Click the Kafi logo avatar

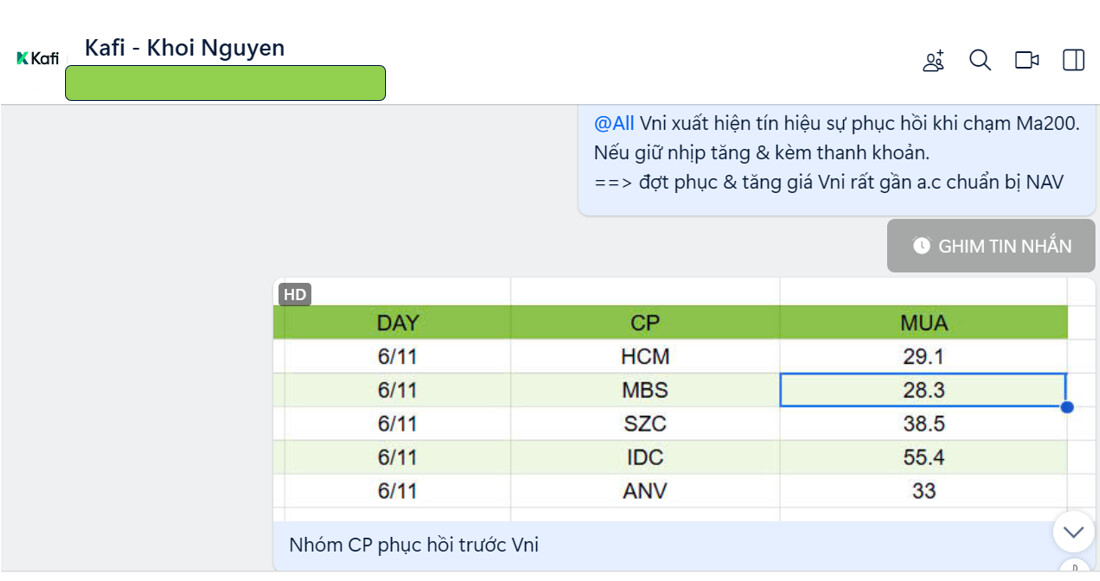pyautogui.click(x=38, y=58)
